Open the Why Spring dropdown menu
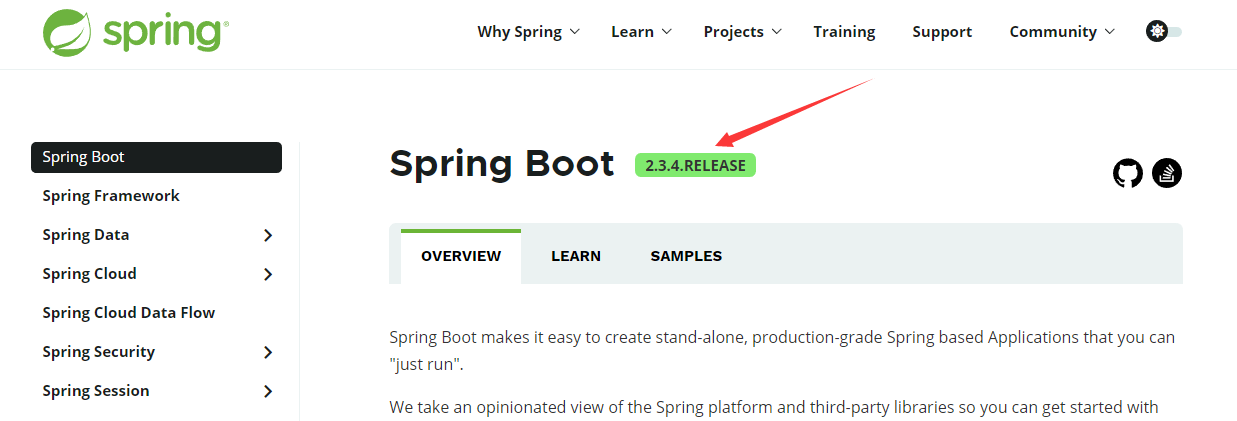Viewport: 1237px width, 421px height. (x=528, y=32)
